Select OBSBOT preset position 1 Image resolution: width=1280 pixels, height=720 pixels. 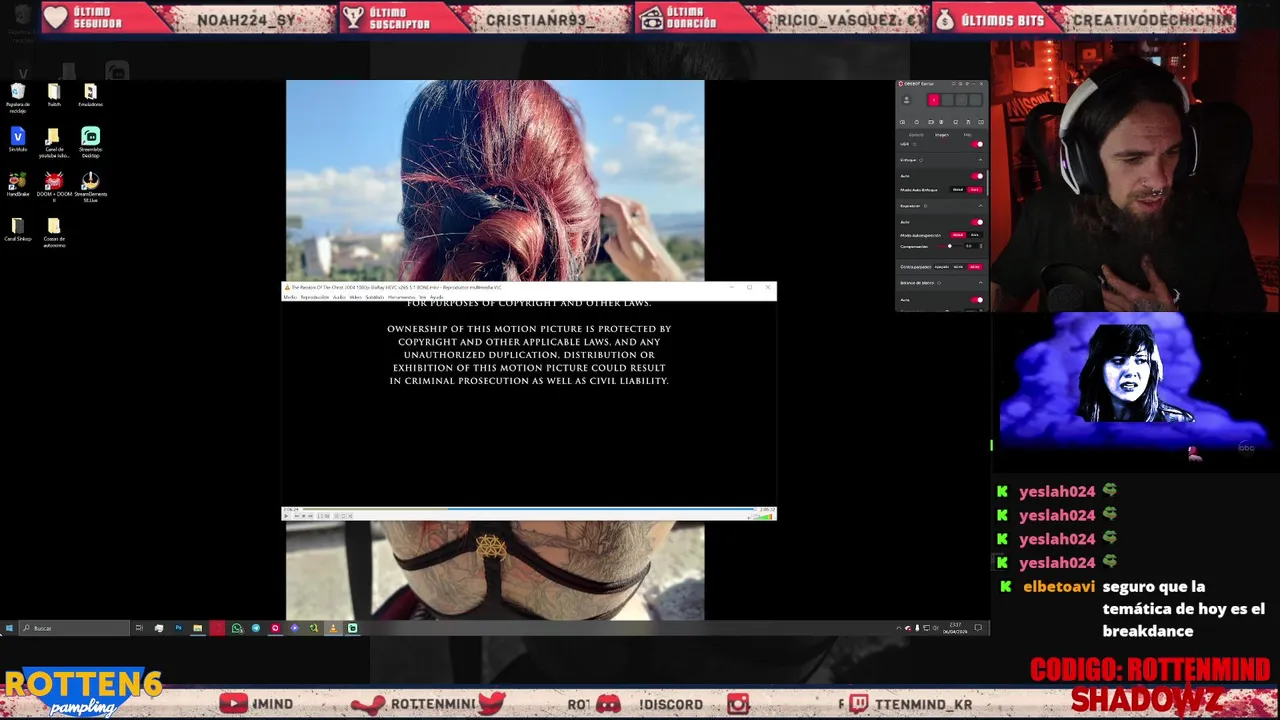(x=934, y=100)
